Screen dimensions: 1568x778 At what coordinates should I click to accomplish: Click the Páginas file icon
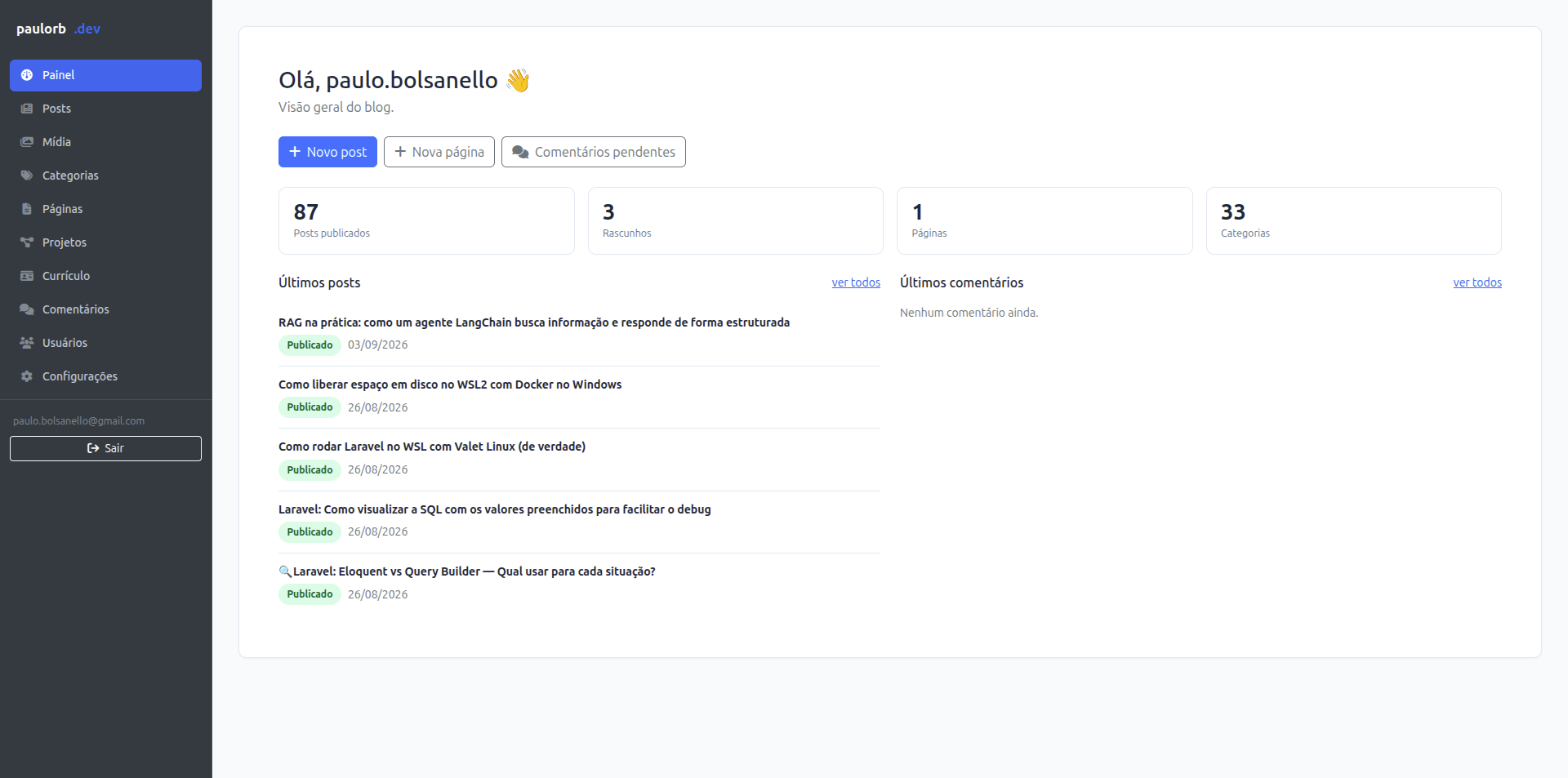(x=27, y=209)
